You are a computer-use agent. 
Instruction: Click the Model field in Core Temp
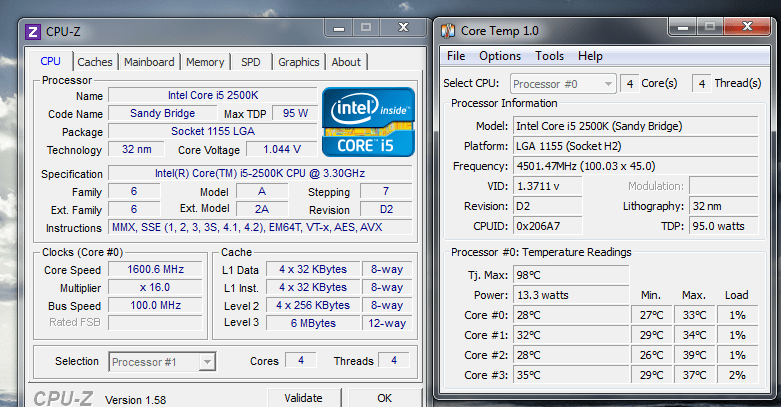pyautogui.click(x=636, y=126)
